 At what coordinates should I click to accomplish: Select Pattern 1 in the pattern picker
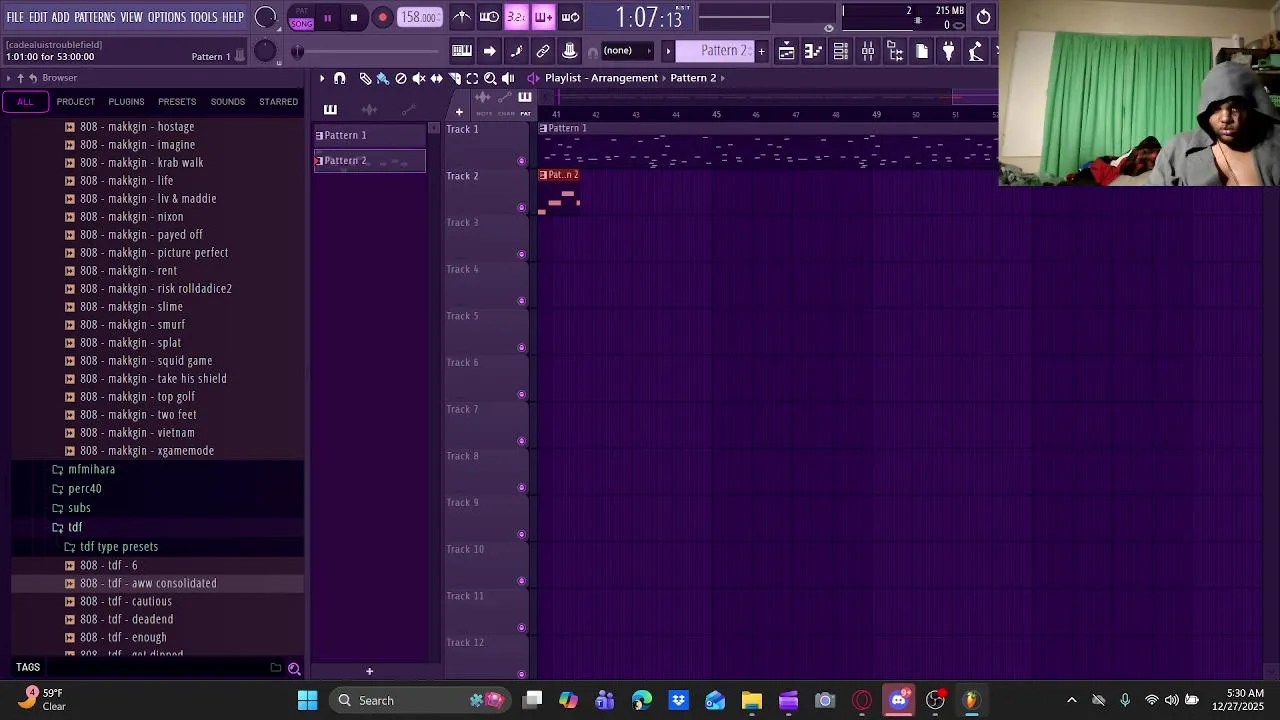coord(369,135)
